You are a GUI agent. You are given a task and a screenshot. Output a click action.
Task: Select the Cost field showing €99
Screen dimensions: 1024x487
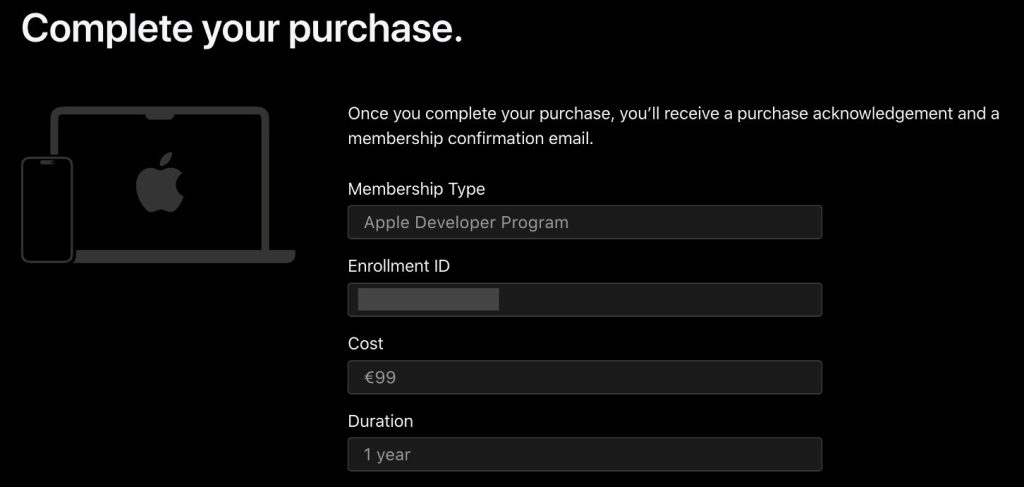[x=584, y=377]
